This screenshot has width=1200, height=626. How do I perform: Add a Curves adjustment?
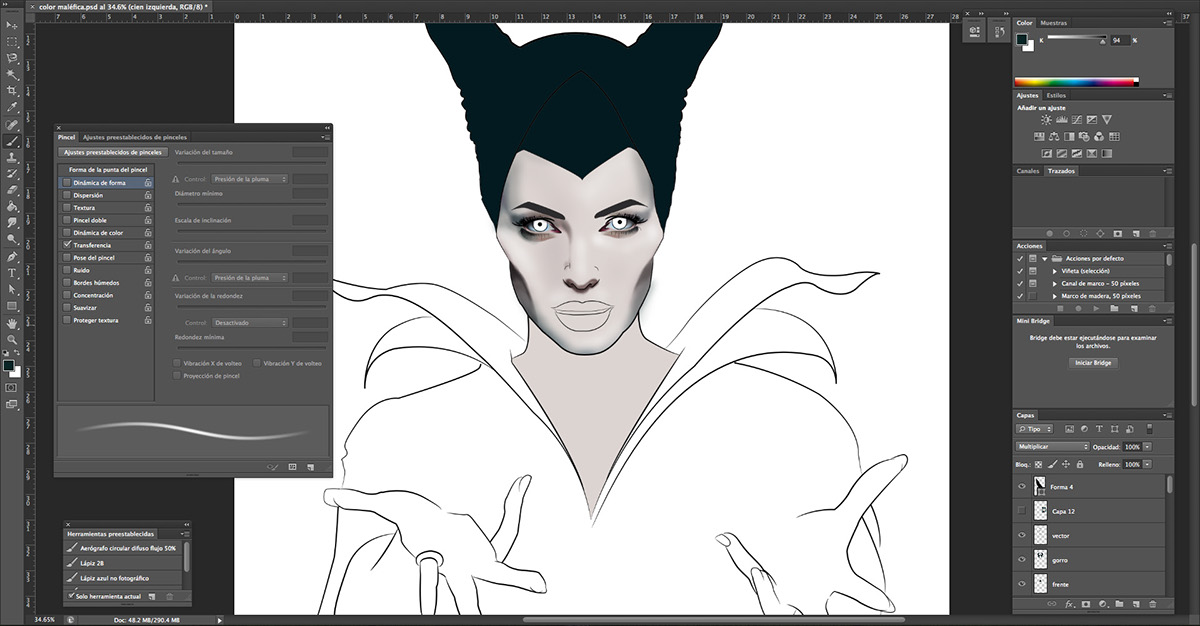pyautogui.click(x=1076, y=120)
